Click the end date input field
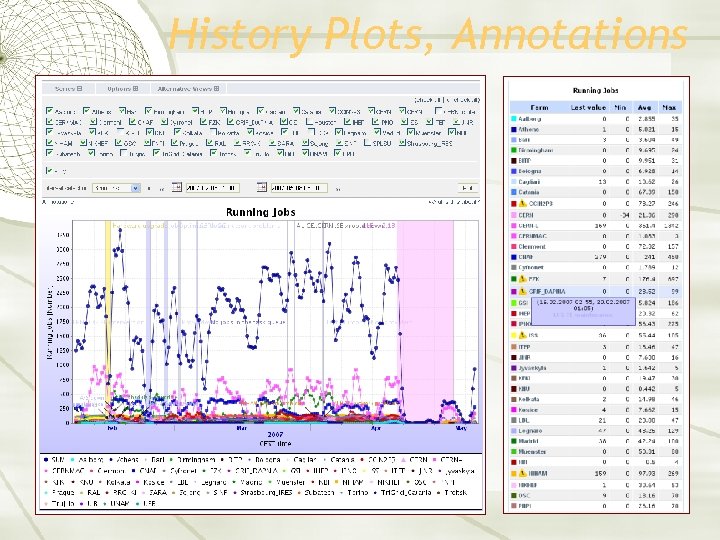720x540 pixels. tap(299, 188)
